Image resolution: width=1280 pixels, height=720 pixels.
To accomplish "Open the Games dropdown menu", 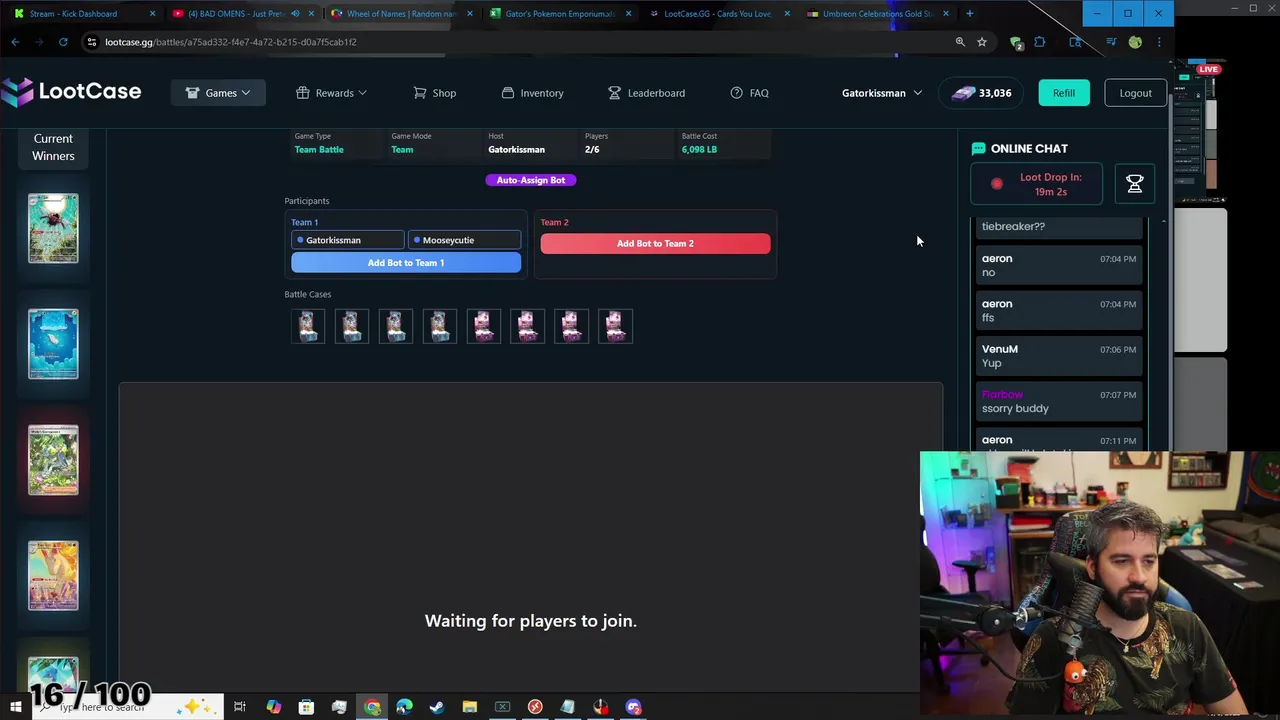I will pyautogui.click(x=218, y=93).
